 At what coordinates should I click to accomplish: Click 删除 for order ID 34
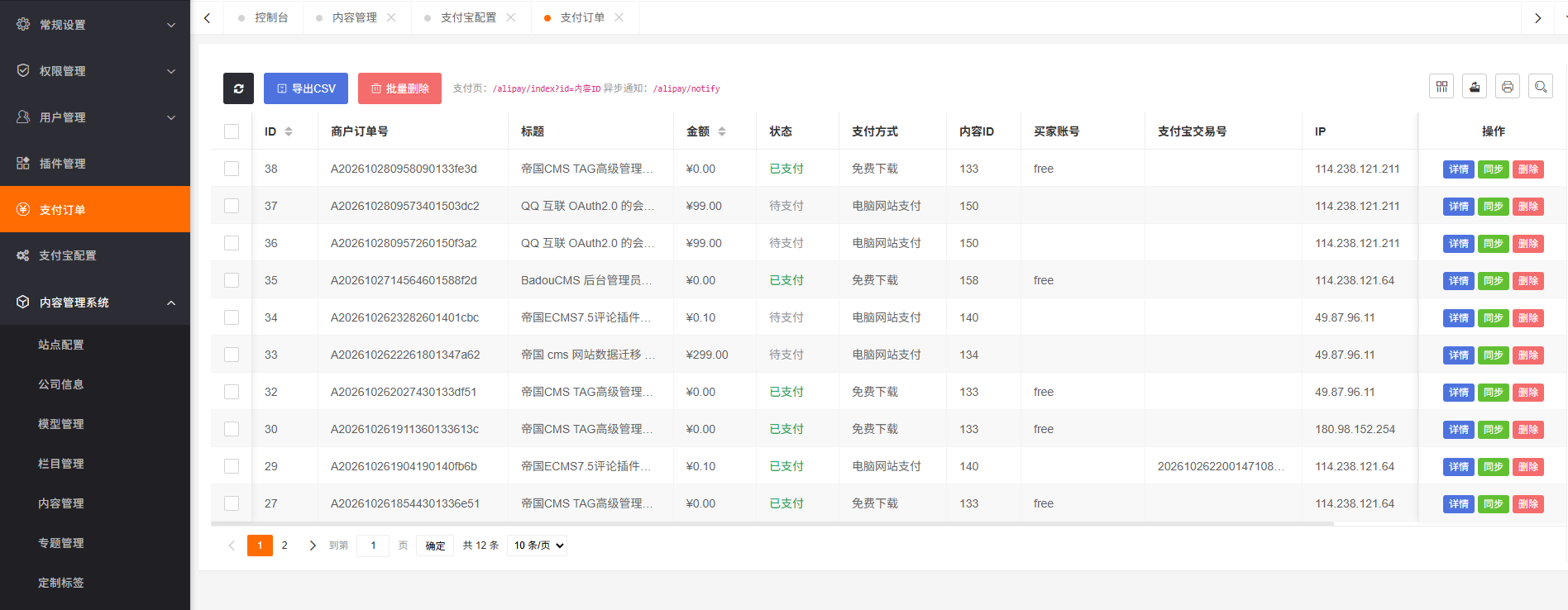(1528, 318)
